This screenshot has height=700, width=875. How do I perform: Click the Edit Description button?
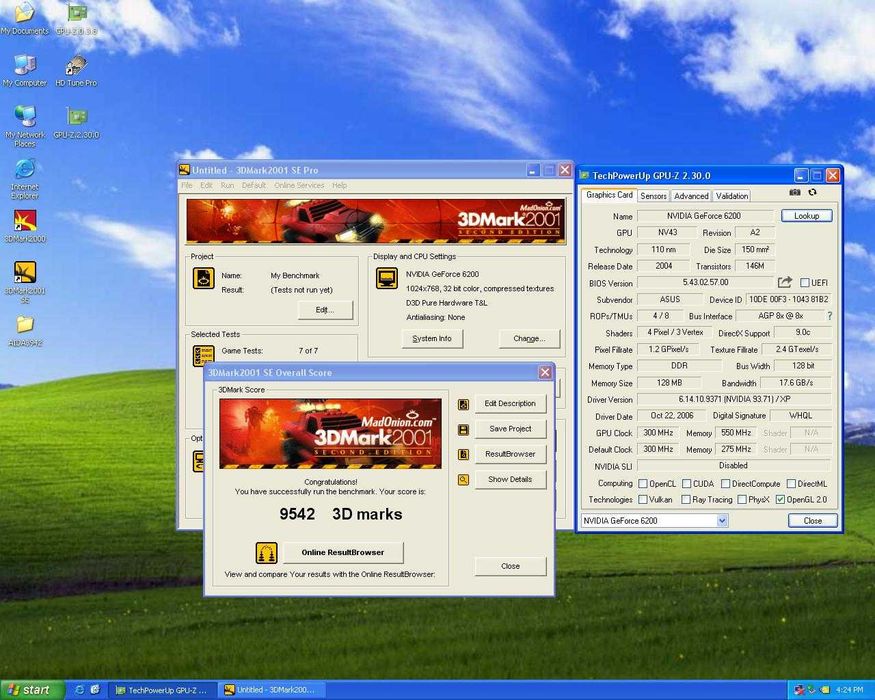tap(510, 404)
